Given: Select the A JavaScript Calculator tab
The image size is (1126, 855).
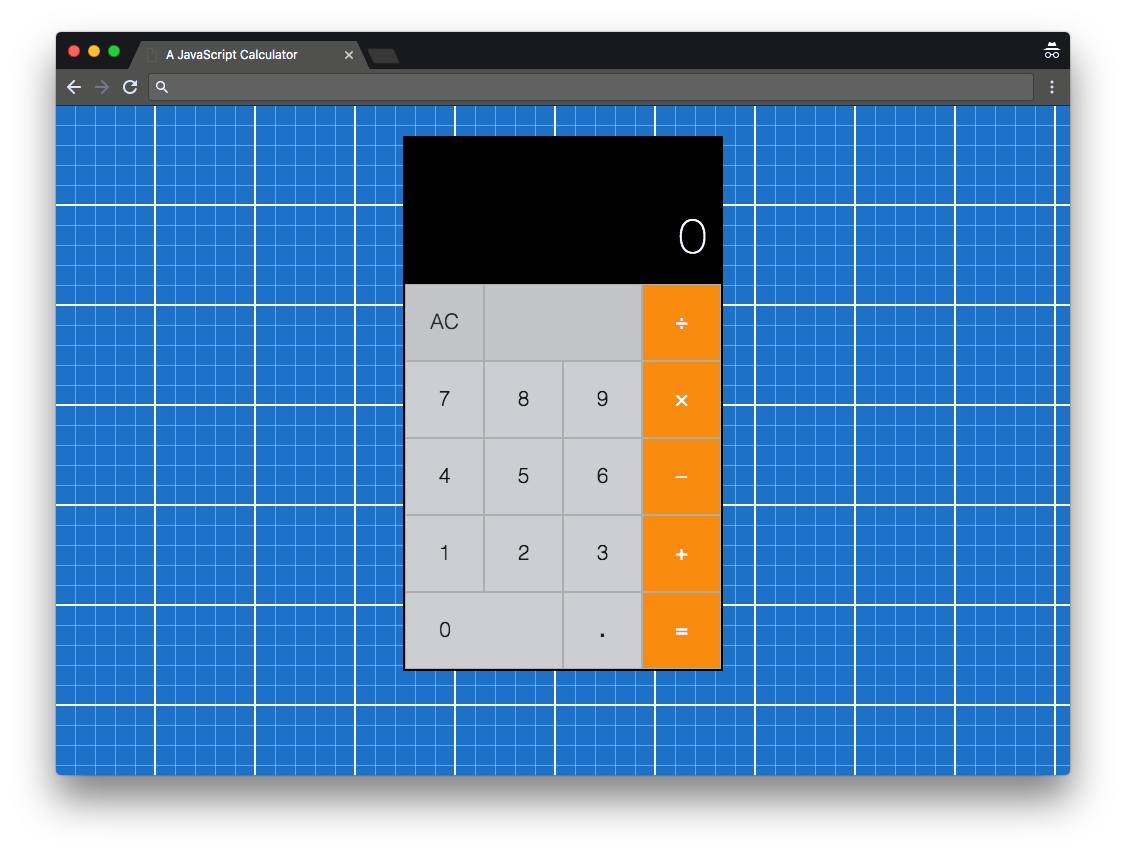Looking at the screenshot, I should (x=250, y=55).
